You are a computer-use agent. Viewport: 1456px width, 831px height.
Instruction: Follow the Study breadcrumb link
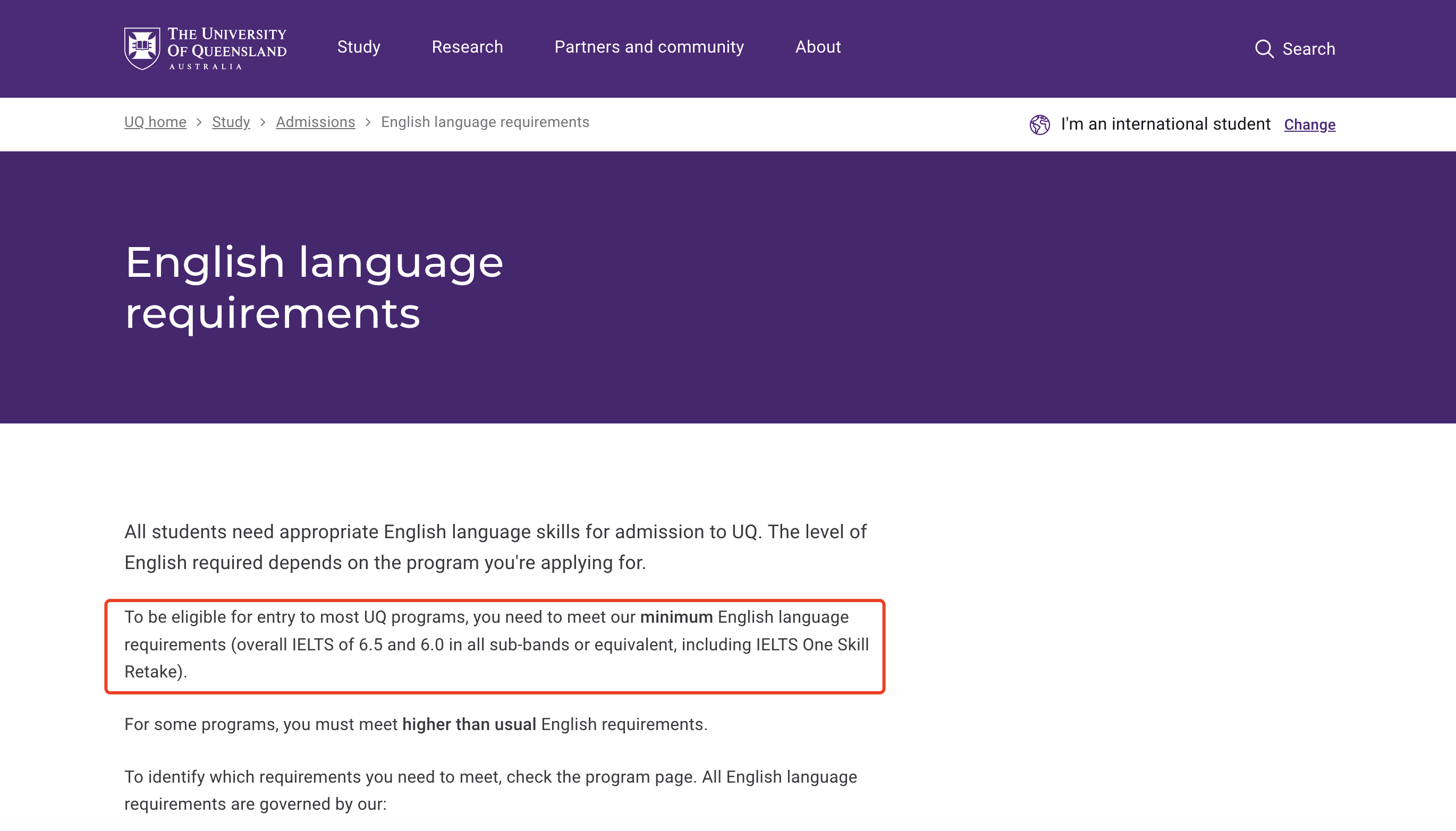(x=231, y=122)
